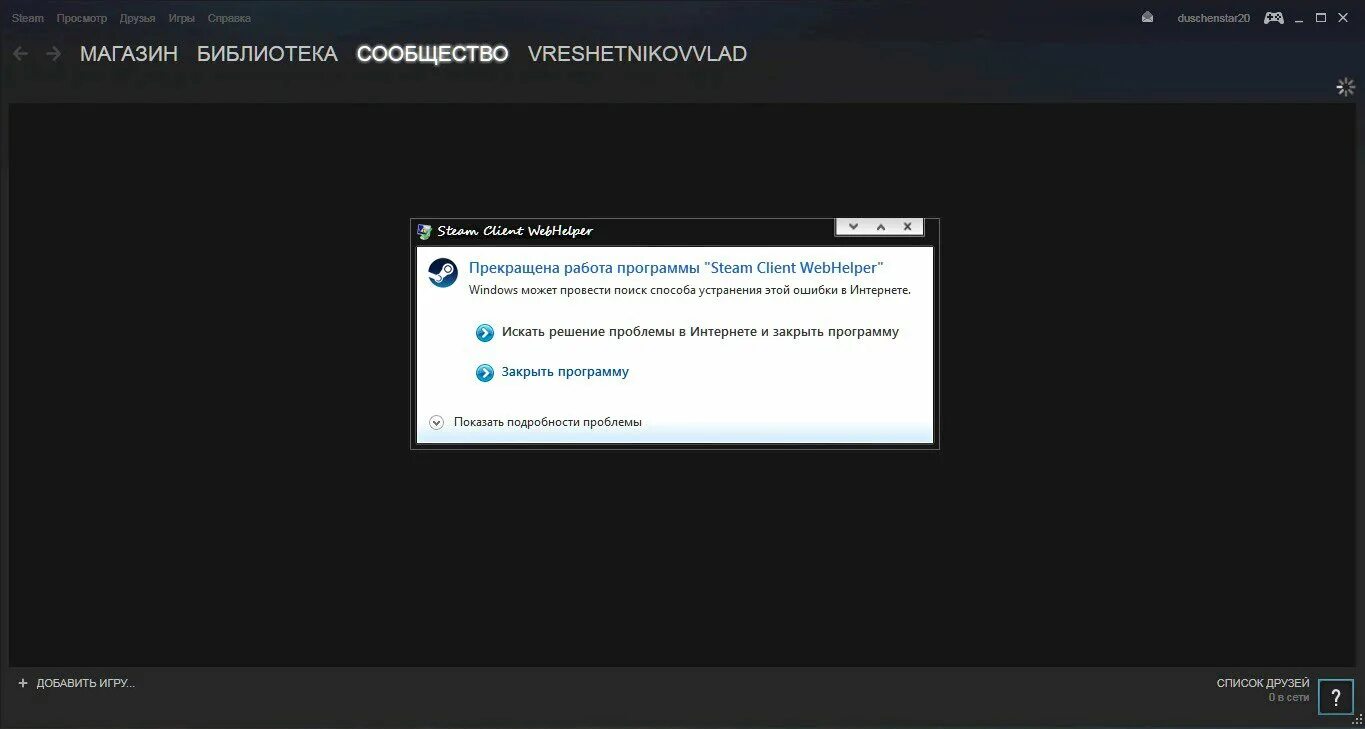Click the dialog's up chevron button
This screenshot has height=729, width=1365.
[x=881, y=227]
